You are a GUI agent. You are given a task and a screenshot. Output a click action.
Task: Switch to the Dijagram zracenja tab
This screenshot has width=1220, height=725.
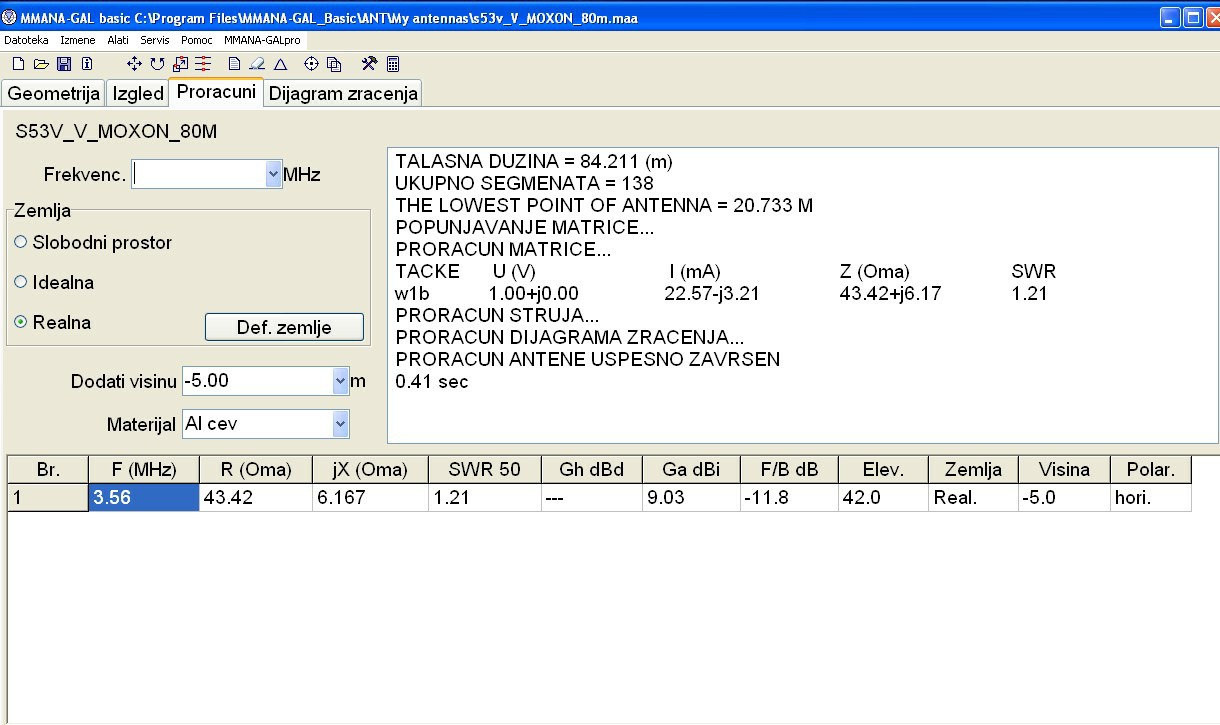(343, 94)
